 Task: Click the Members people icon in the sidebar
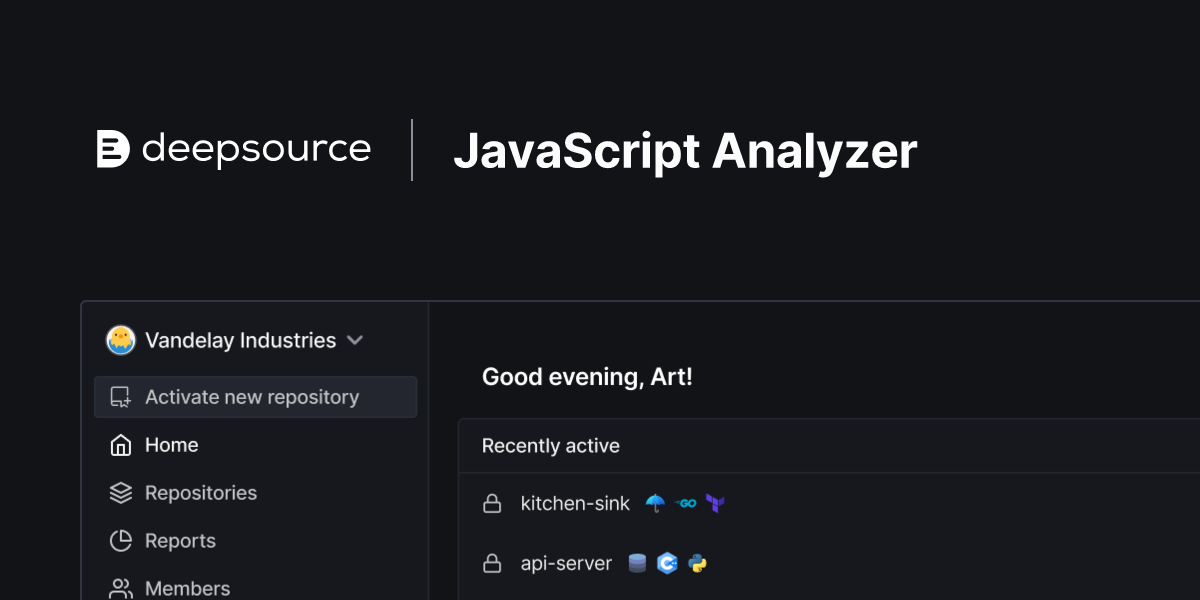119,588
